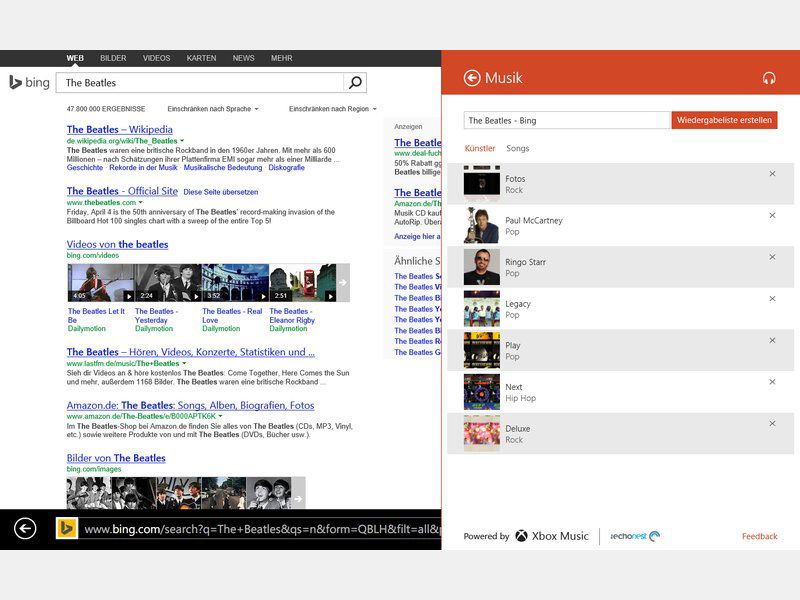This screenshot has height=600, width=800.
Task: Open The Beatles - Official Site link
Action: (122, 191)
